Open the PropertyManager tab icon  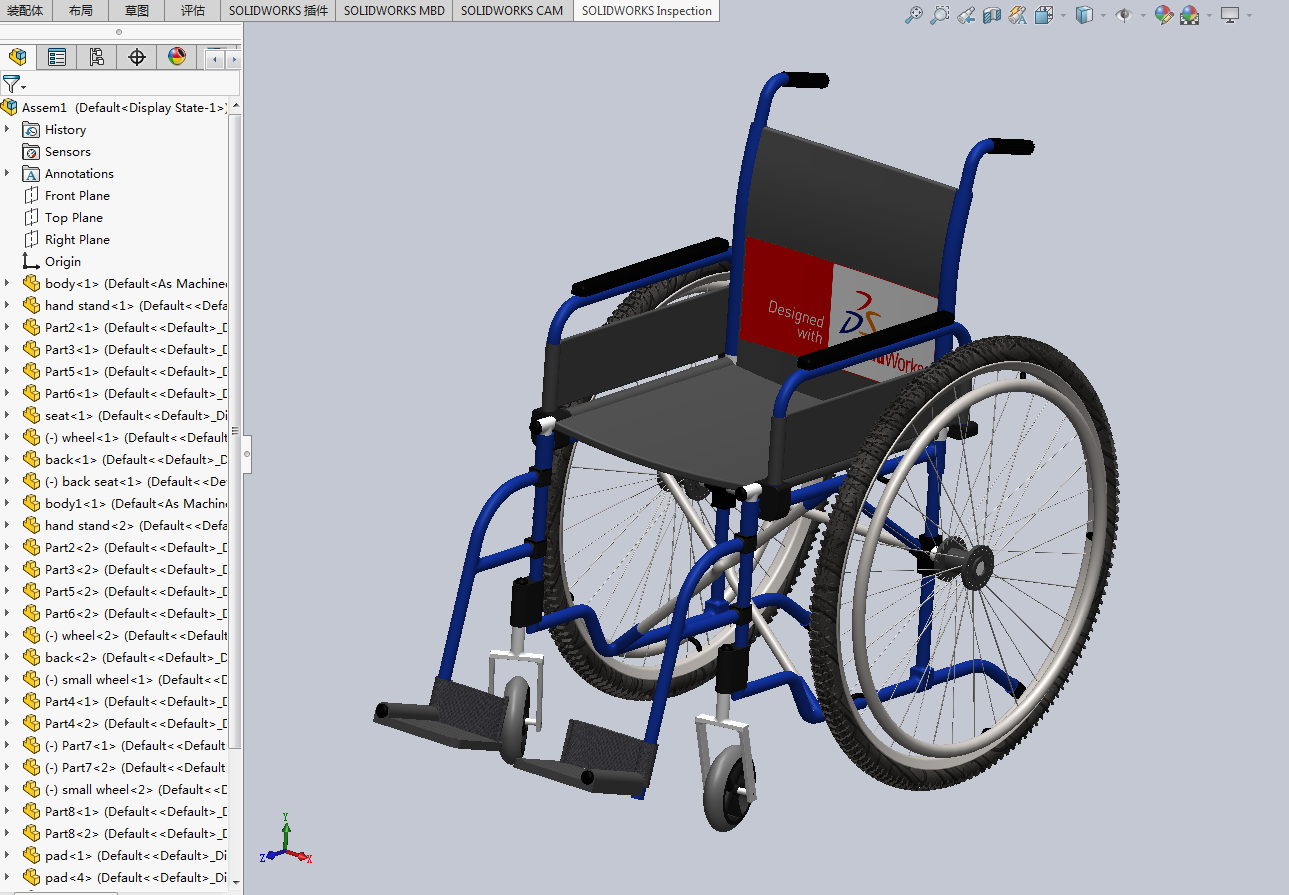pyautogui.click(x=57, y=57)
